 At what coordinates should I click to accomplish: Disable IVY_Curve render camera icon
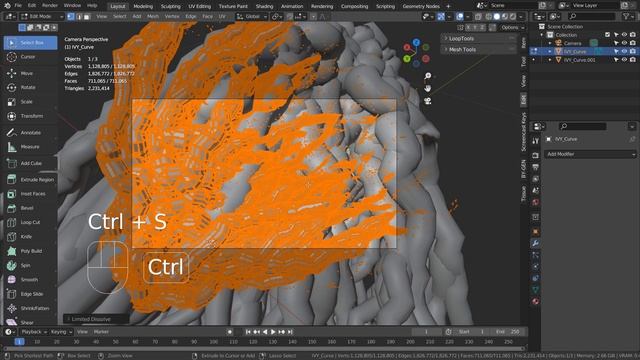[x=633, y=51]
